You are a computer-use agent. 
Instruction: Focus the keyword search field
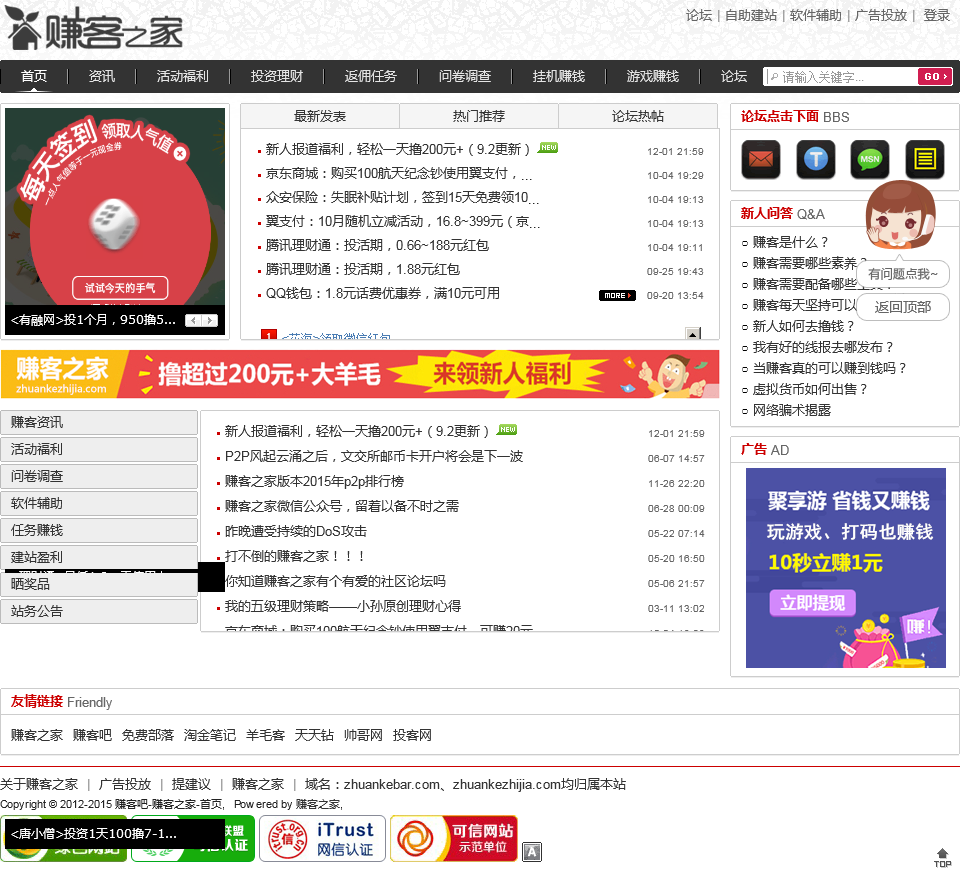point(841,77)
